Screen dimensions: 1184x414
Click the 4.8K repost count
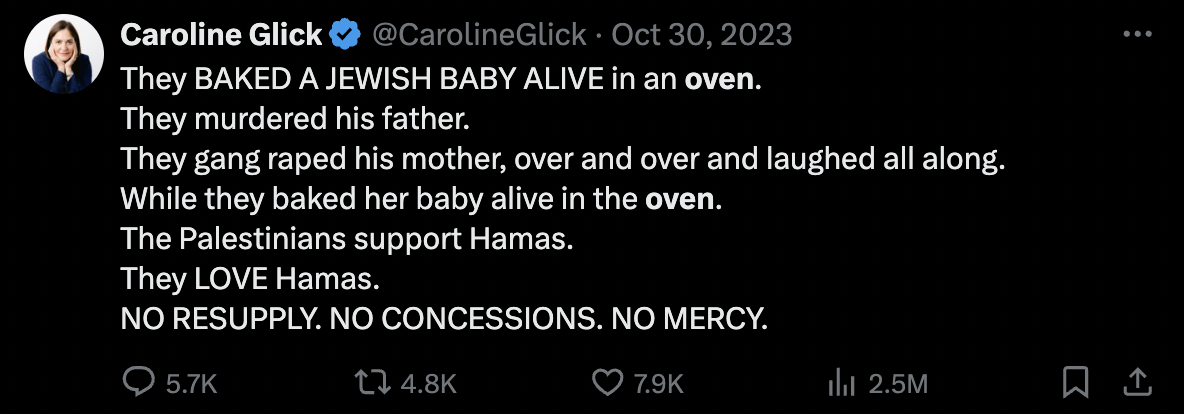tap(430, 383)
